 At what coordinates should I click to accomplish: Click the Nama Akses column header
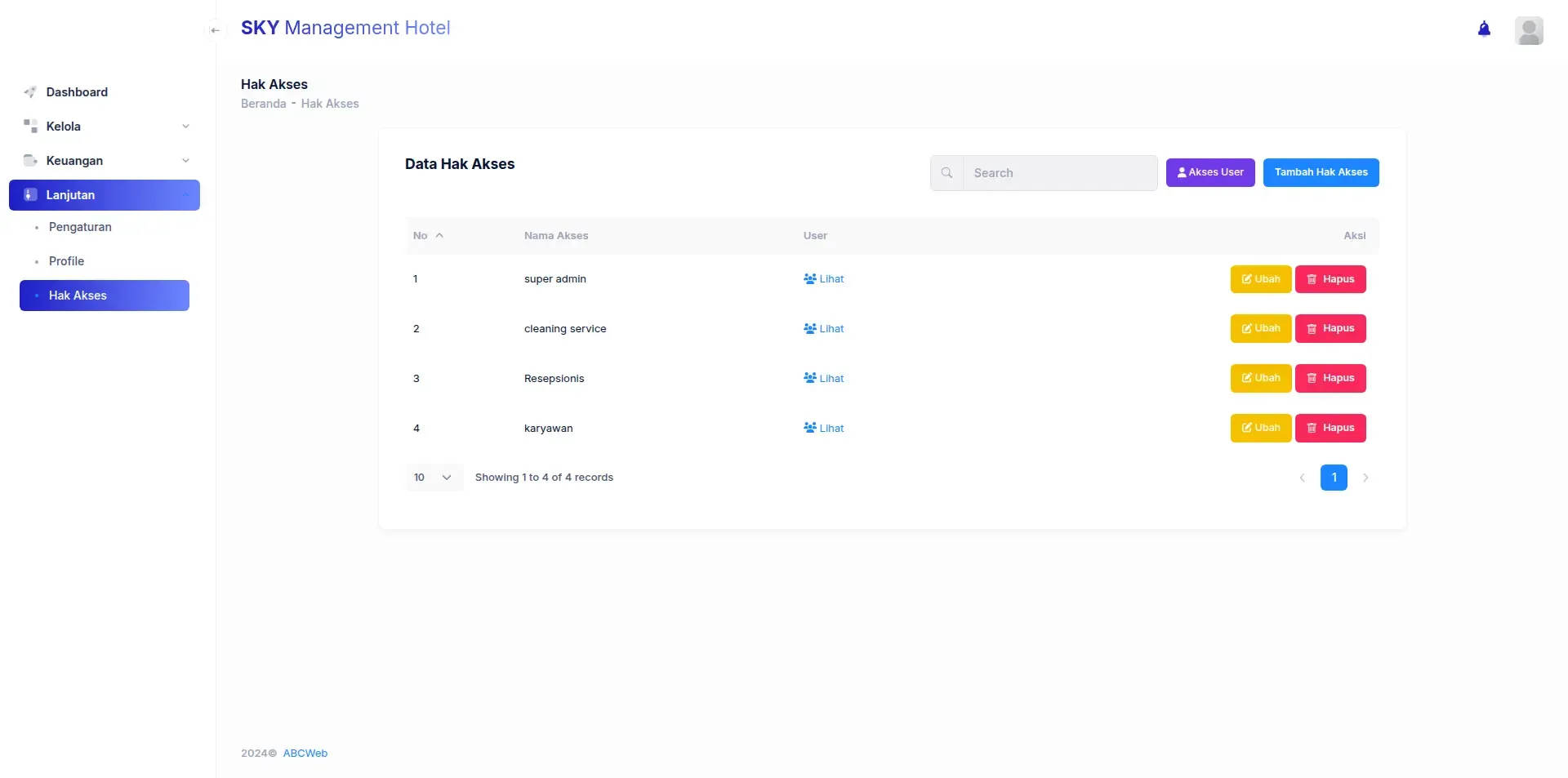click(556, 236)
